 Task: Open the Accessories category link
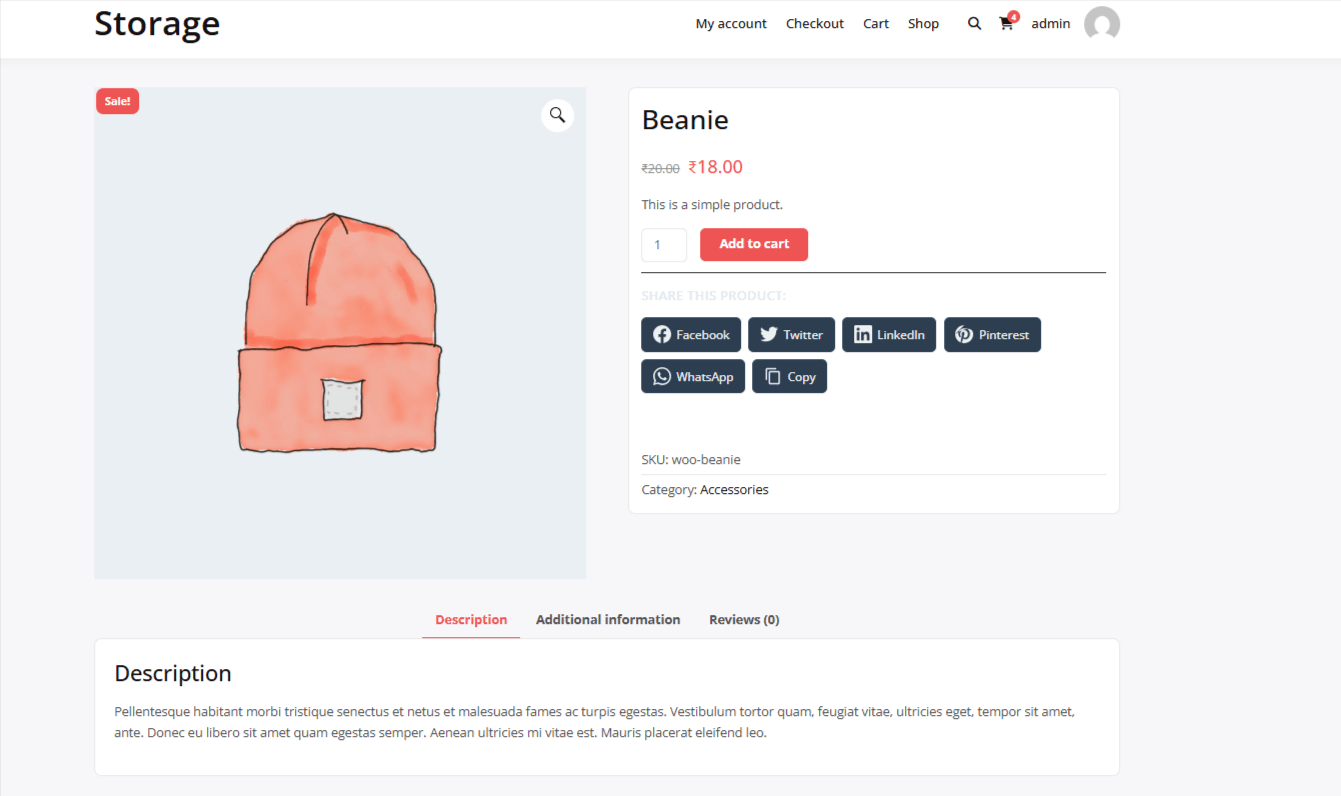click(734, 490)
